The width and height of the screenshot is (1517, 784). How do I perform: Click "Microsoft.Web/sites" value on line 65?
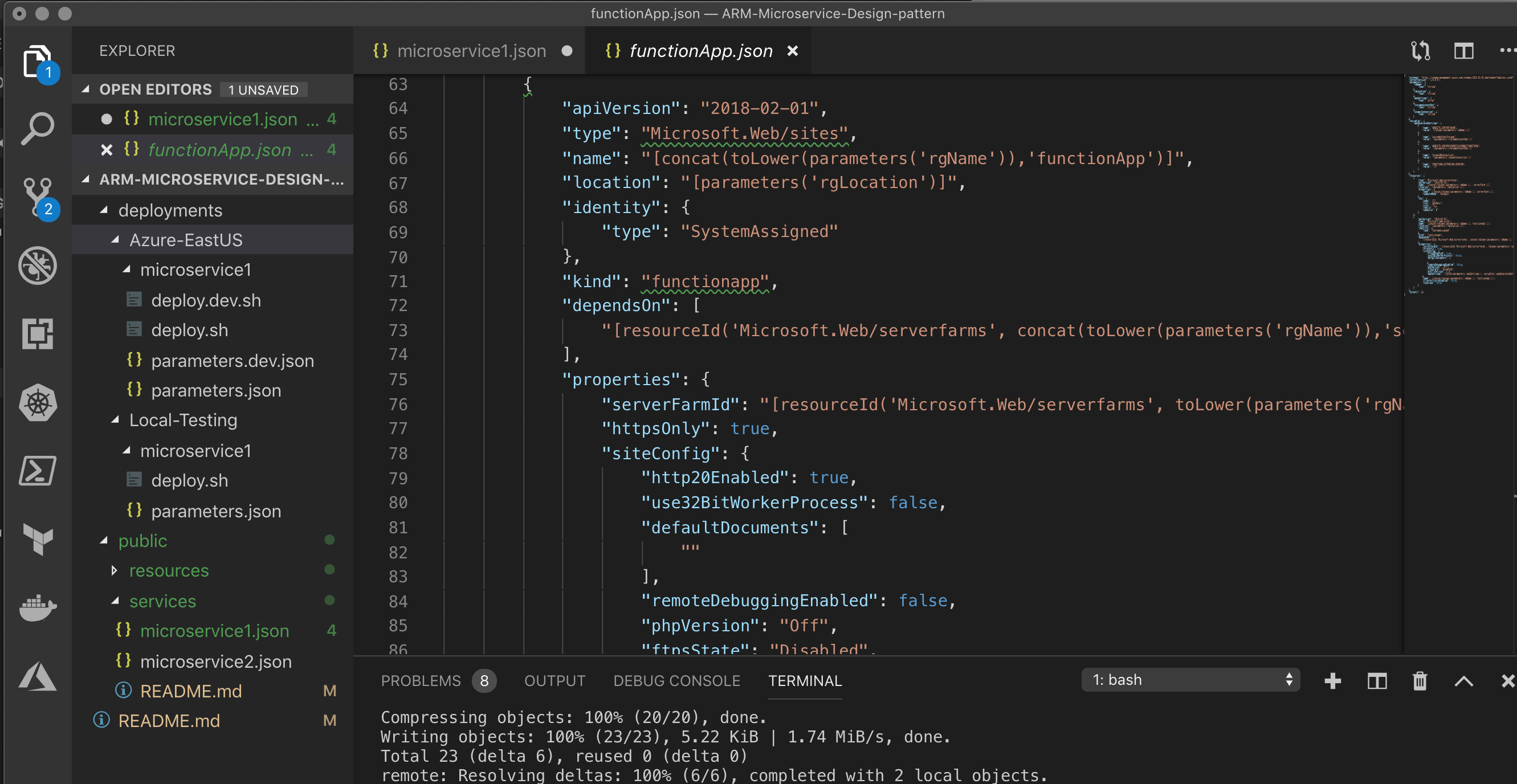[745, 133]
